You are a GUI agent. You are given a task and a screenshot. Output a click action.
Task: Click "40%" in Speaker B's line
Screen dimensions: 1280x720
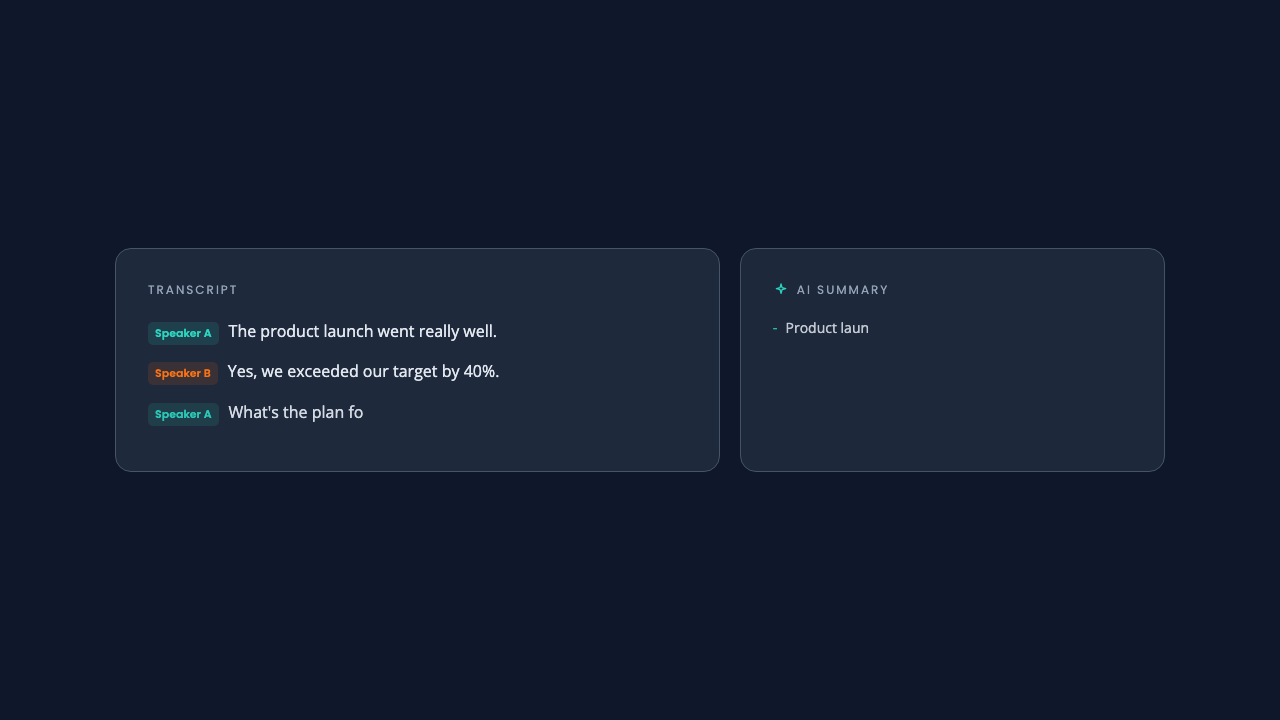[481, 371]
